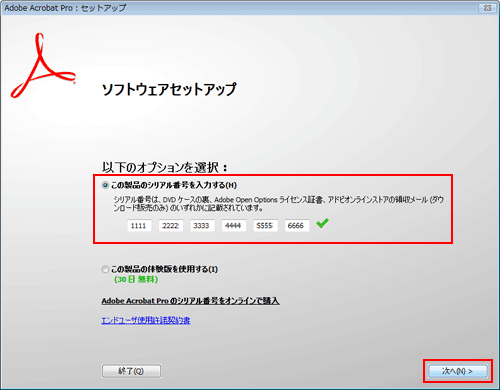The width and height of the screenshot is (500, 390).
Task: Open the end user license agreement link
Action: (146, 321)
